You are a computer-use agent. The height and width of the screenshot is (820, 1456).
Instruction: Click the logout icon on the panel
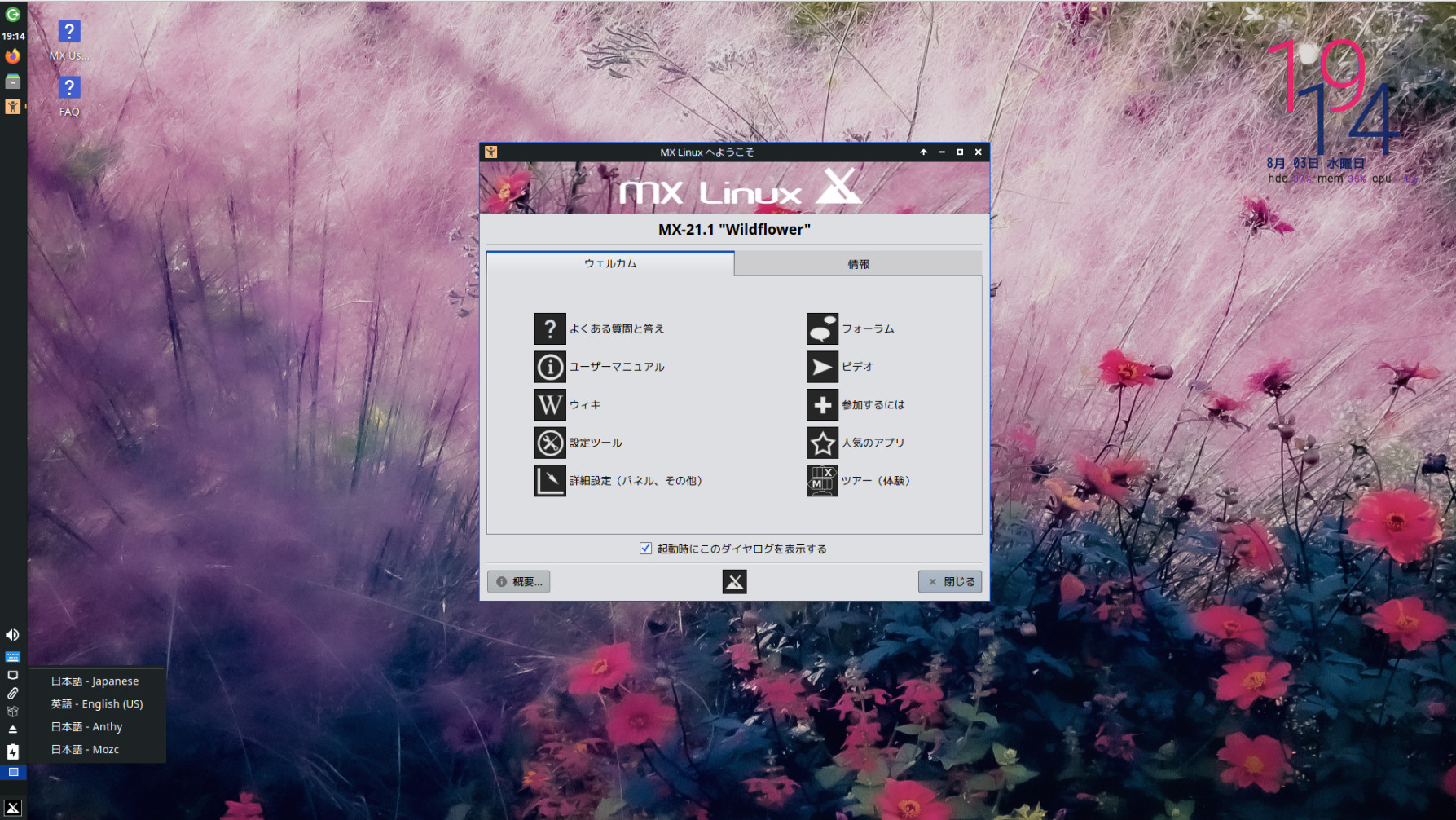[x=12, y=14]
